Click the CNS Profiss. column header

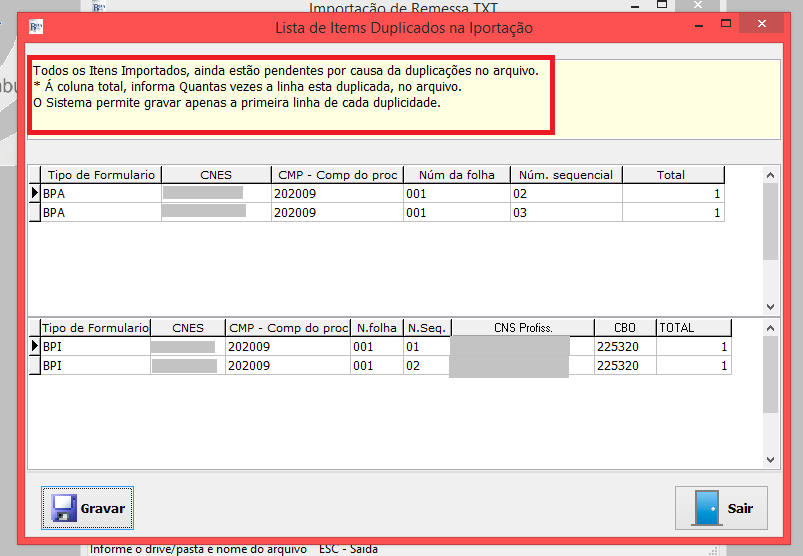522,328
